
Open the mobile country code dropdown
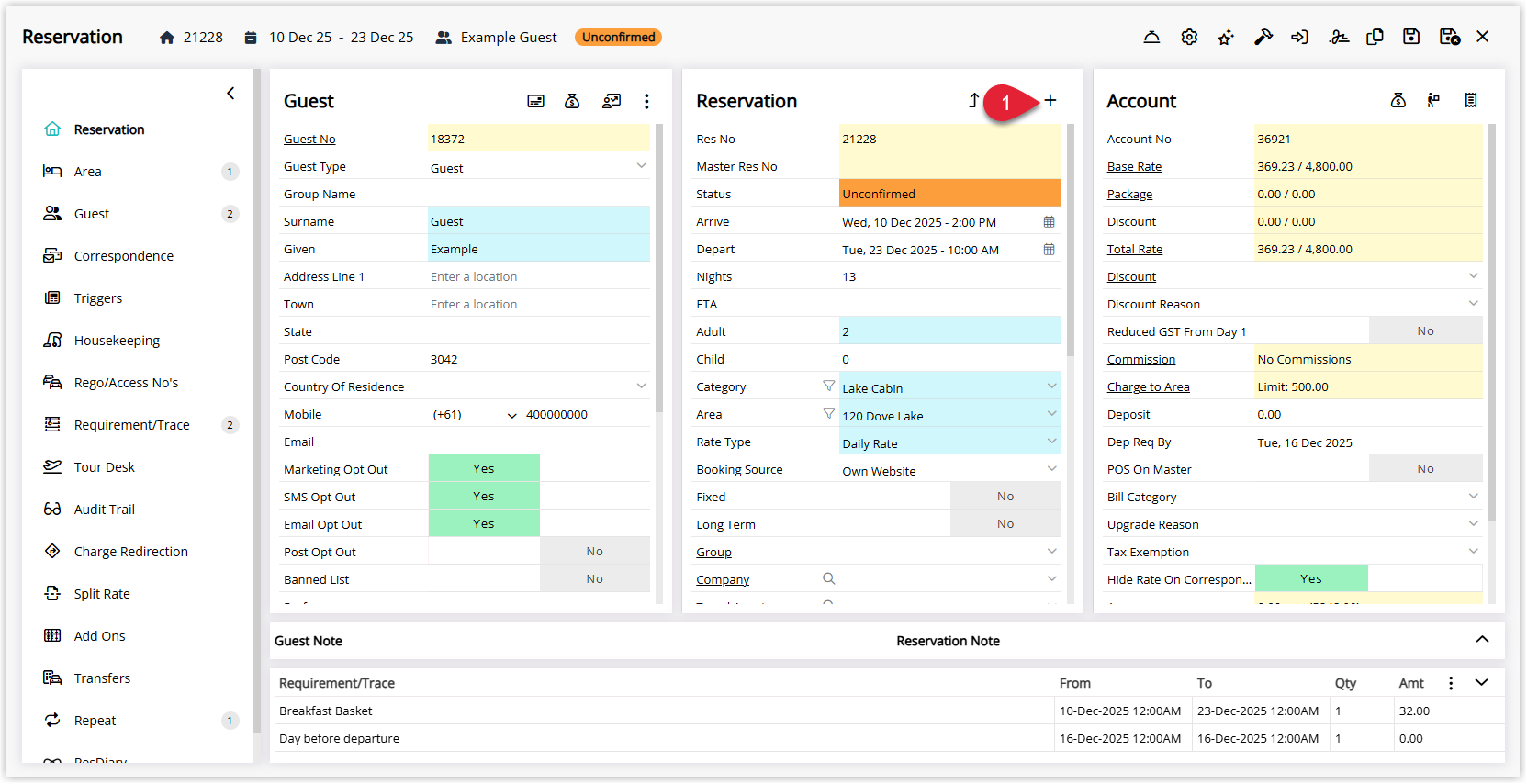point(512,415)
